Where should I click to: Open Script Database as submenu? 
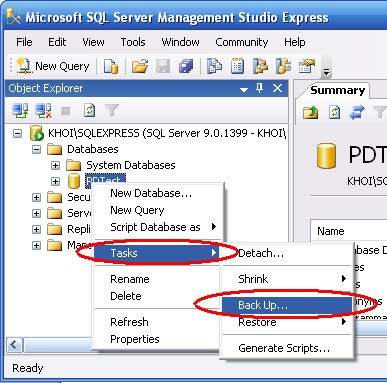(x=157, y=227)
